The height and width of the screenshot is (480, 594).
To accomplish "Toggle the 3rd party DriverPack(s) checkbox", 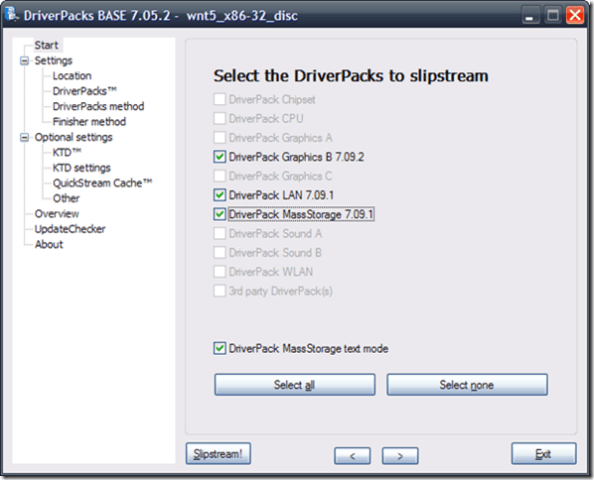I will pos(220,291).
